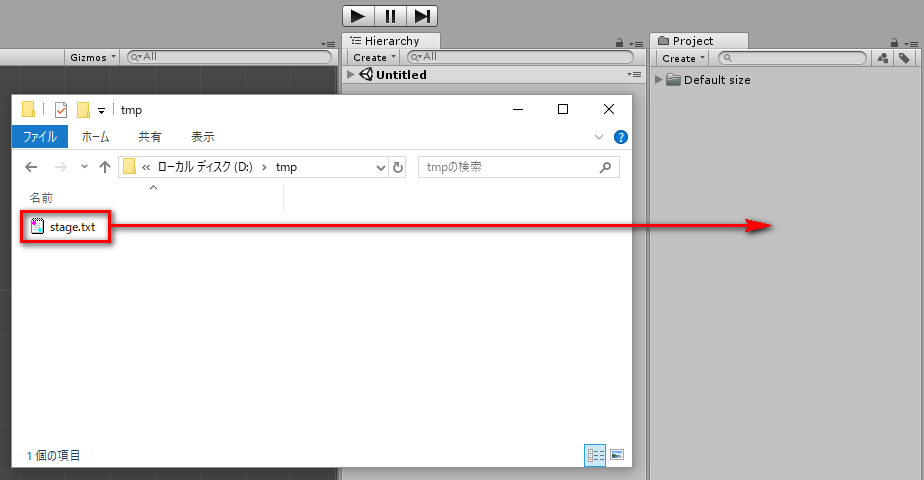This screenshot has height=480, width=924.
Task: Go up one folder level
Action: click(x=105, y=167)
